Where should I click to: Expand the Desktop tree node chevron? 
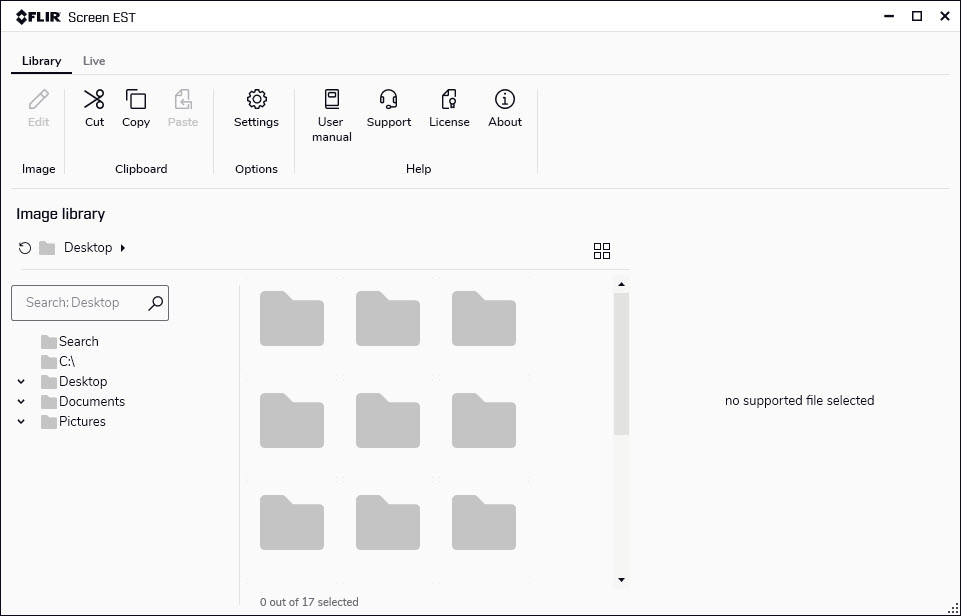tap(21, 382)
